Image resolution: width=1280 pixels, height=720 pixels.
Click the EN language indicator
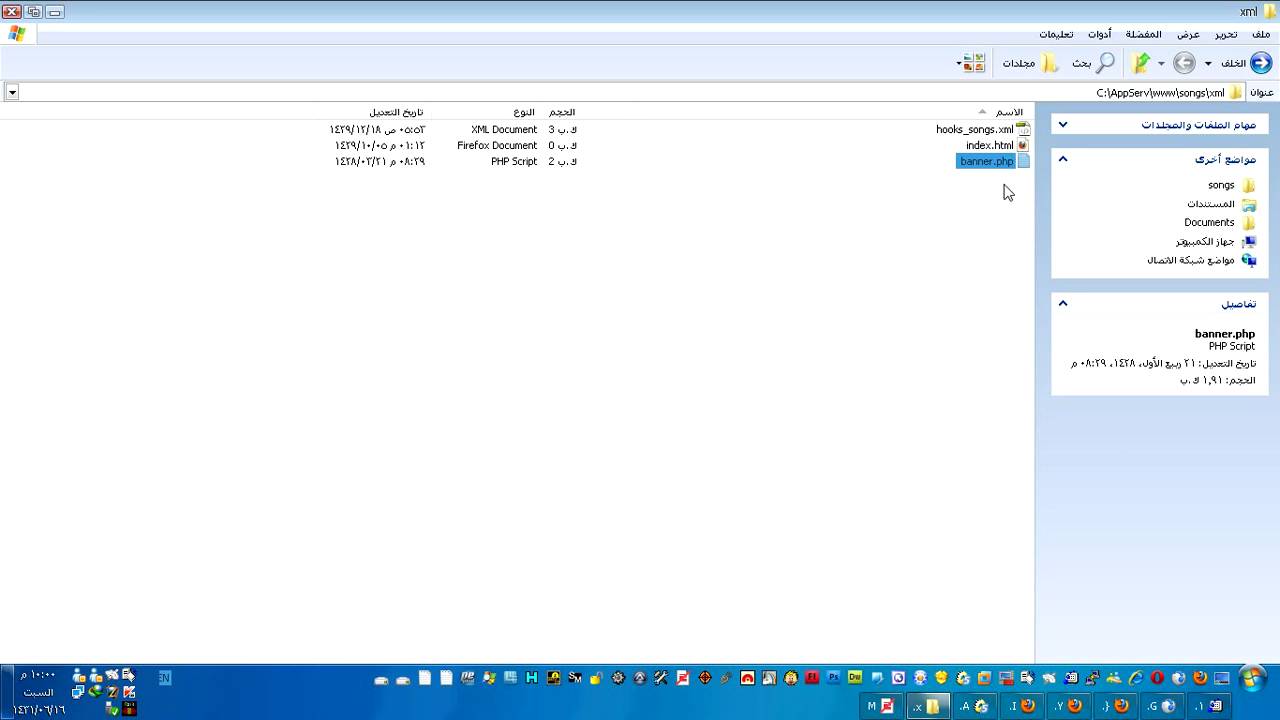pyautogui.click(x=165, y=678)
